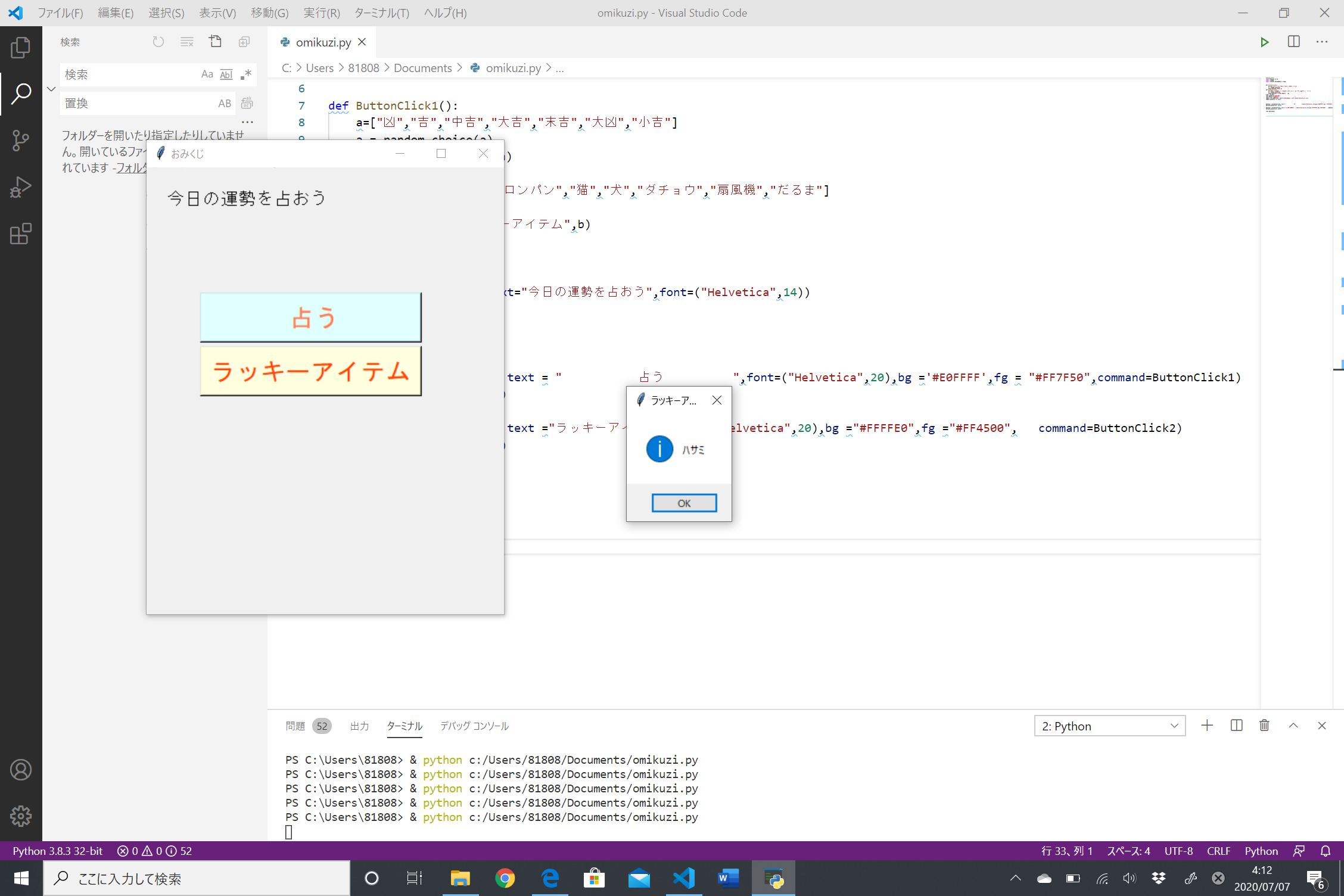Viewport: 1344px width, 896px height.
Task: Collapse all search results icon
Action: tap(244, 42)
